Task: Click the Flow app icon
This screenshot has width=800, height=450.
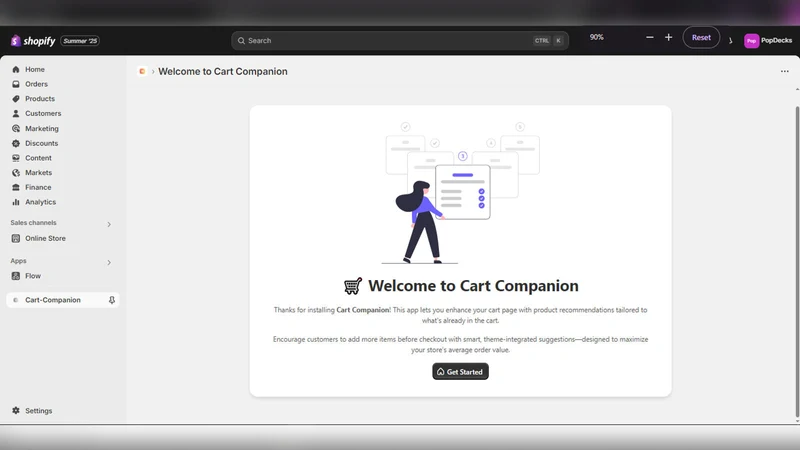Action: (x=16, y=276)
